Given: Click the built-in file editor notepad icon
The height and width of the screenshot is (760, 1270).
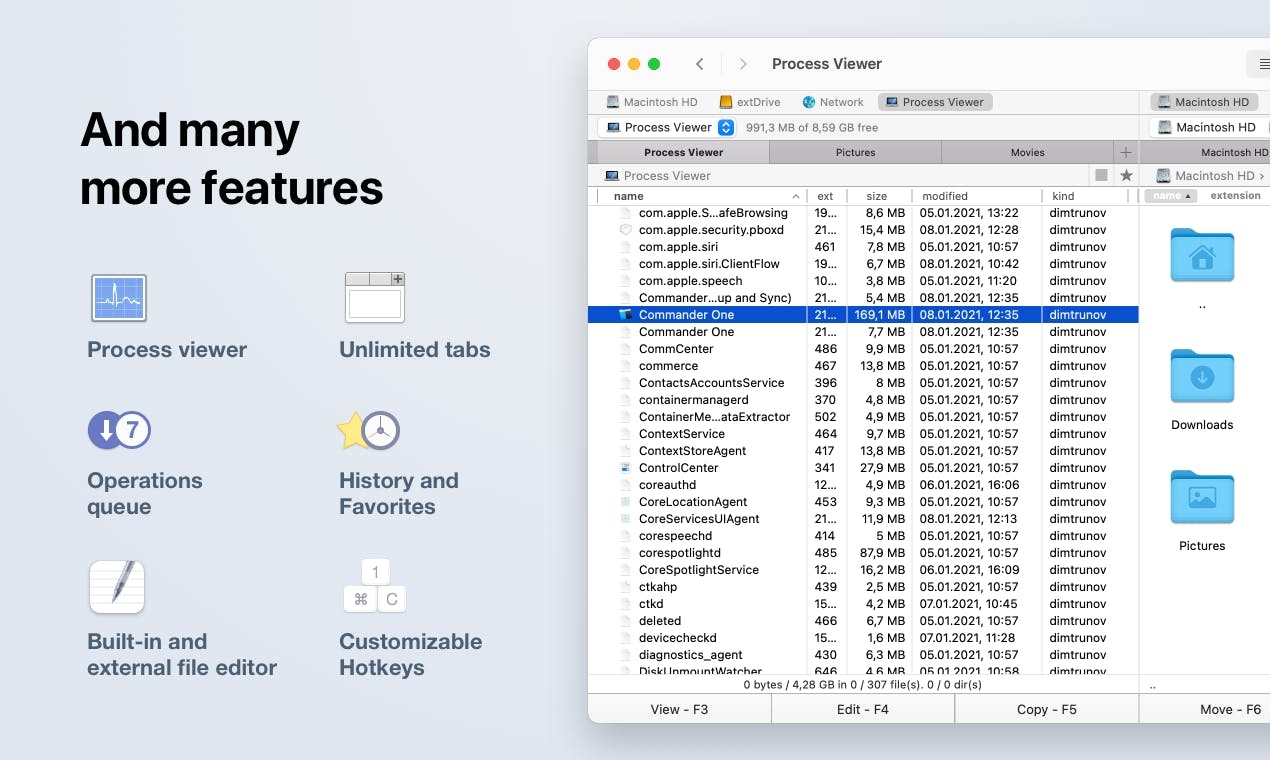Looking at the screenshot, I should click(x=117, y=586).
